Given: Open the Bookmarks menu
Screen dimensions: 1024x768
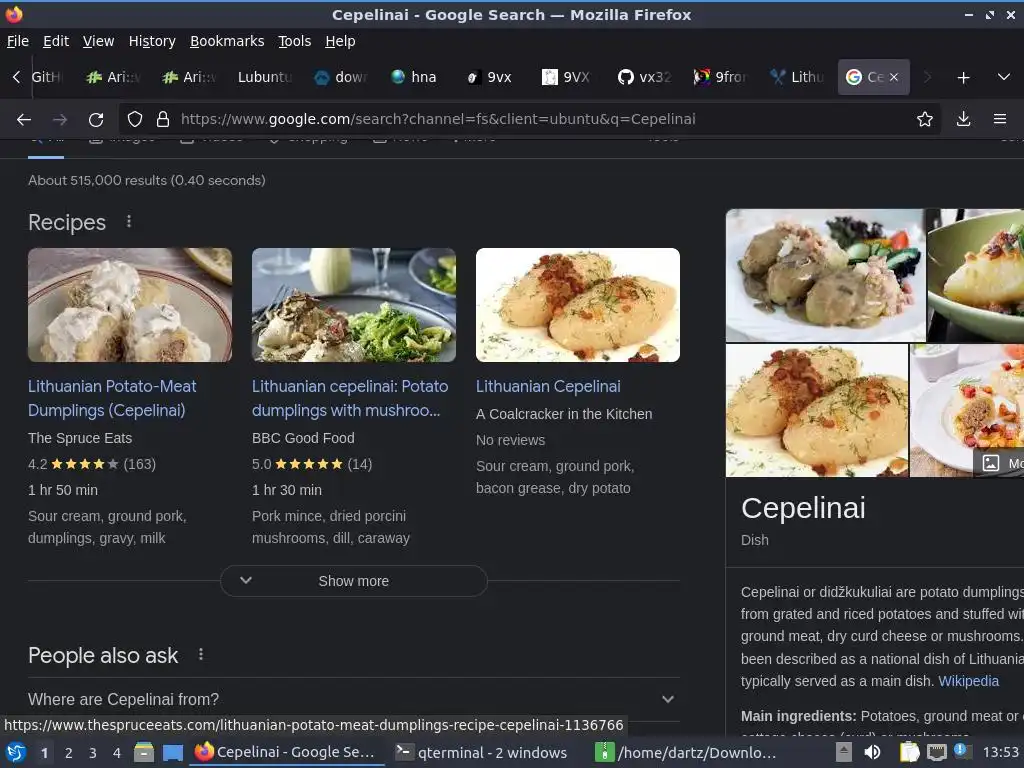Looking at the screenshot, I should 227,41.
